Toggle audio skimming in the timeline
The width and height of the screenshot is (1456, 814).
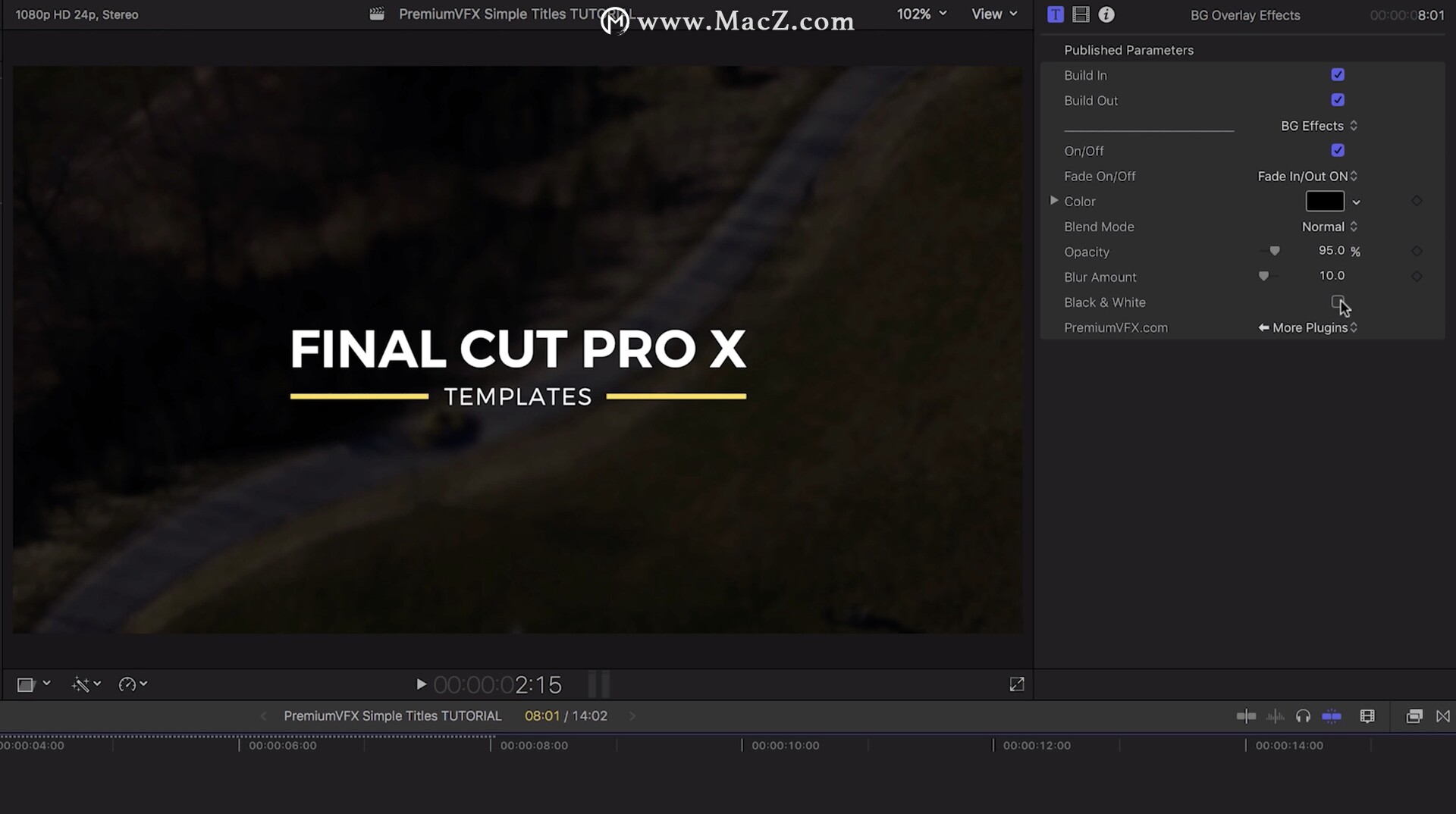(1276, 715)
